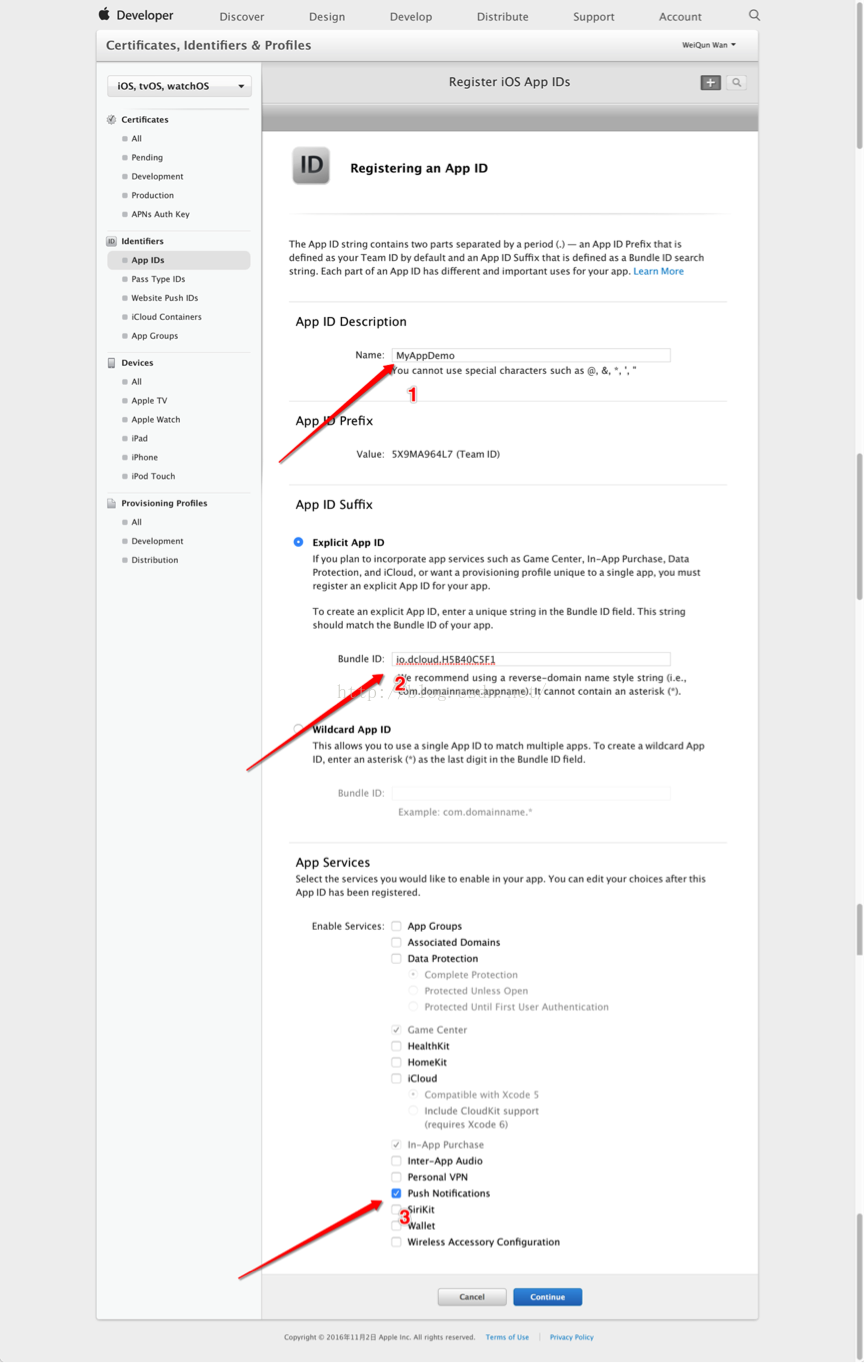Image resolution: width=865 pixels, height=1363 pixels.
Task: Select APNs Auth Key in sidebar
Action: pyautogui.click(x=160, y=215)
